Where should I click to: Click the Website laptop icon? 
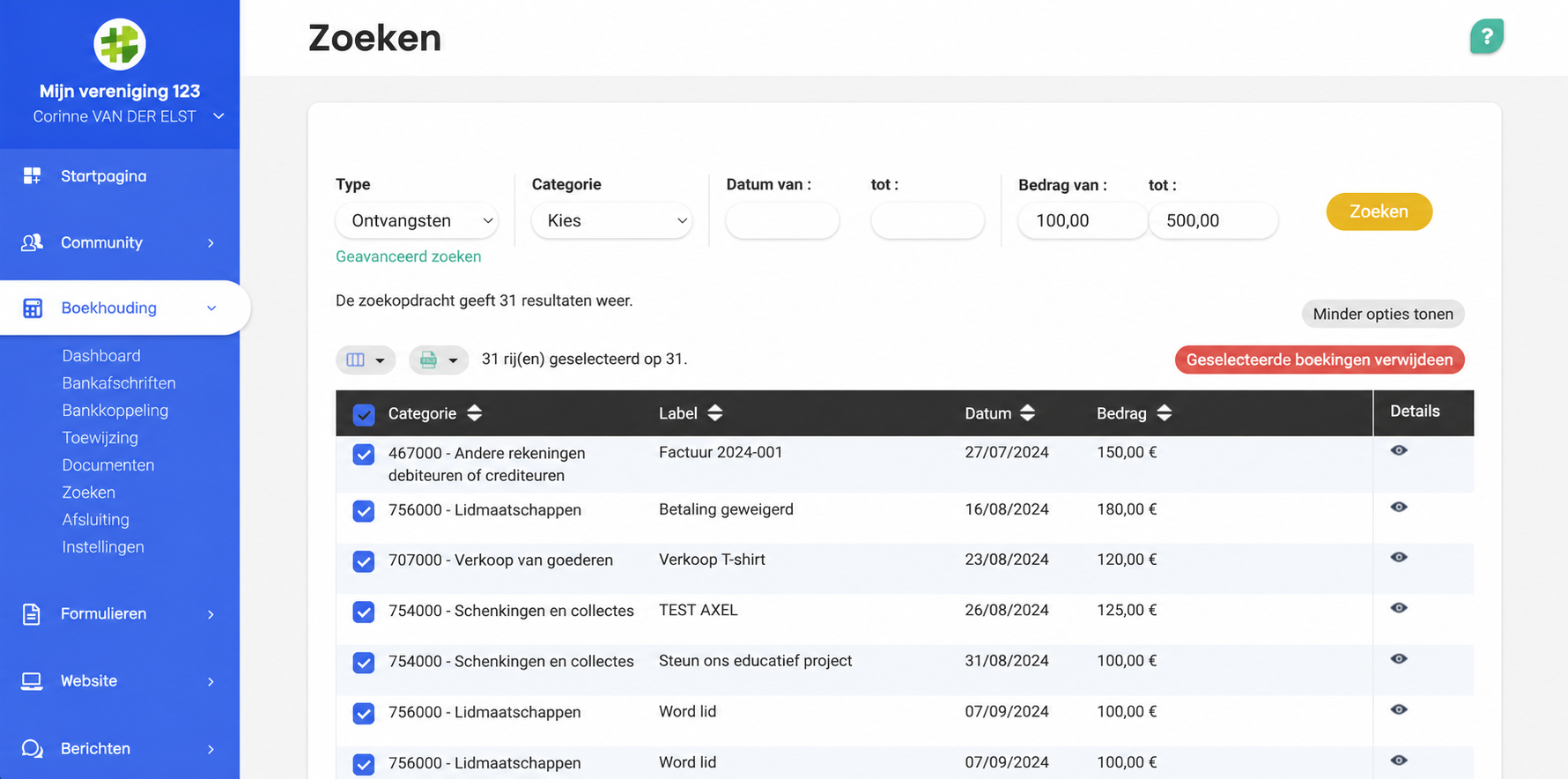[x=32, y=681]
